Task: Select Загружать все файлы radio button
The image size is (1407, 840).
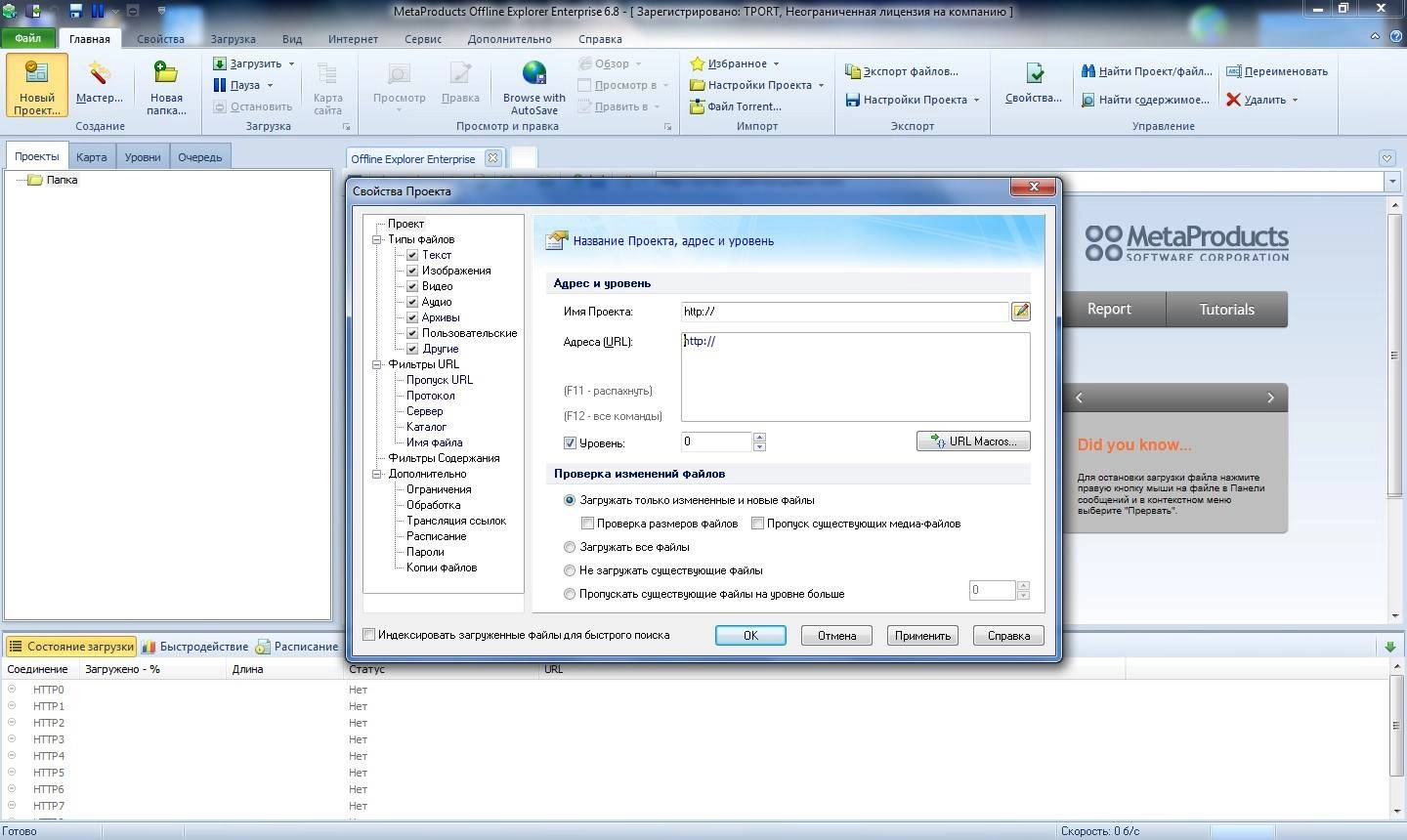Action: point(570,547)
